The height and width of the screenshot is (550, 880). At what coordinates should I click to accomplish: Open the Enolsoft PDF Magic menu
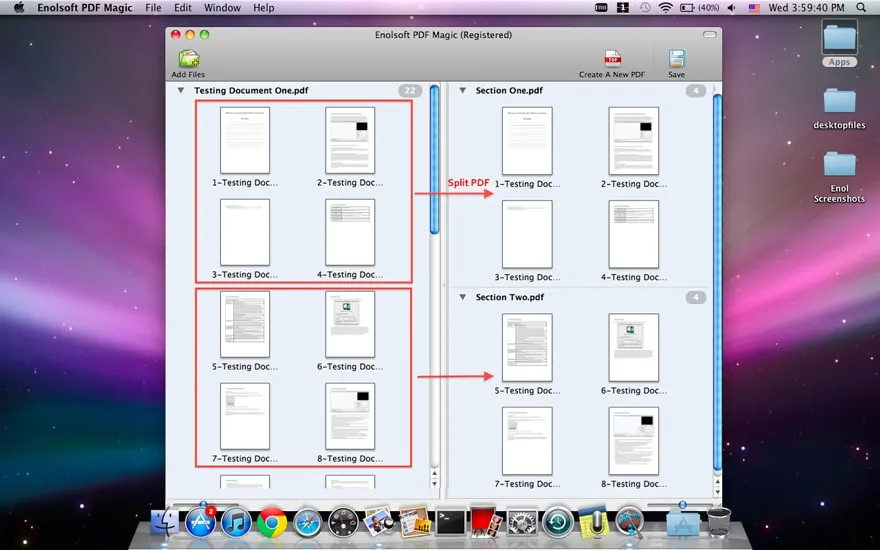coord(85,8)
